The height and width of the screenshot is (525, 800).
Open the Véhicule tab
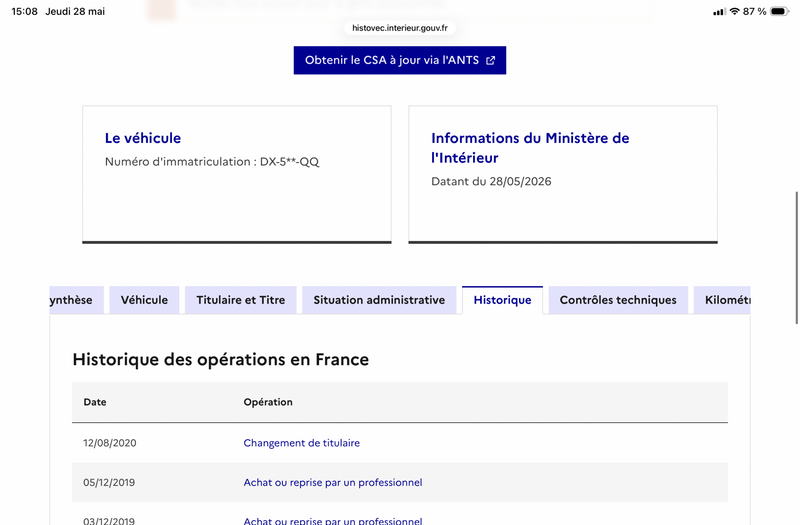pos(144,300)
